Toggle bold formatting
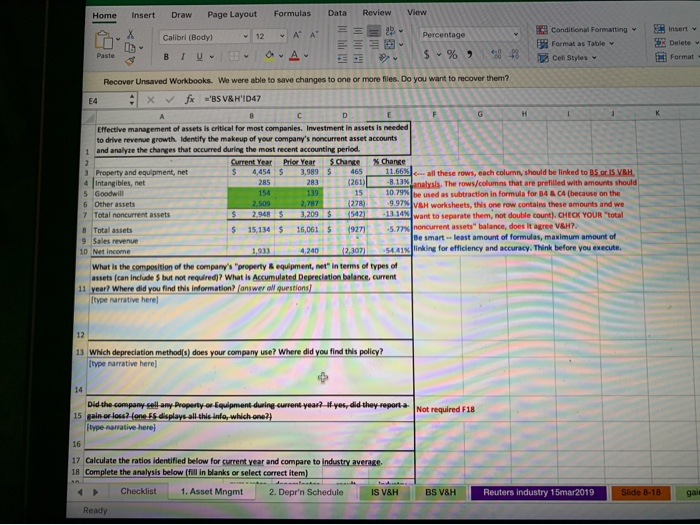The width and height of the screenshot is (700, 525). pyautogui.click(x=166, y=57)
